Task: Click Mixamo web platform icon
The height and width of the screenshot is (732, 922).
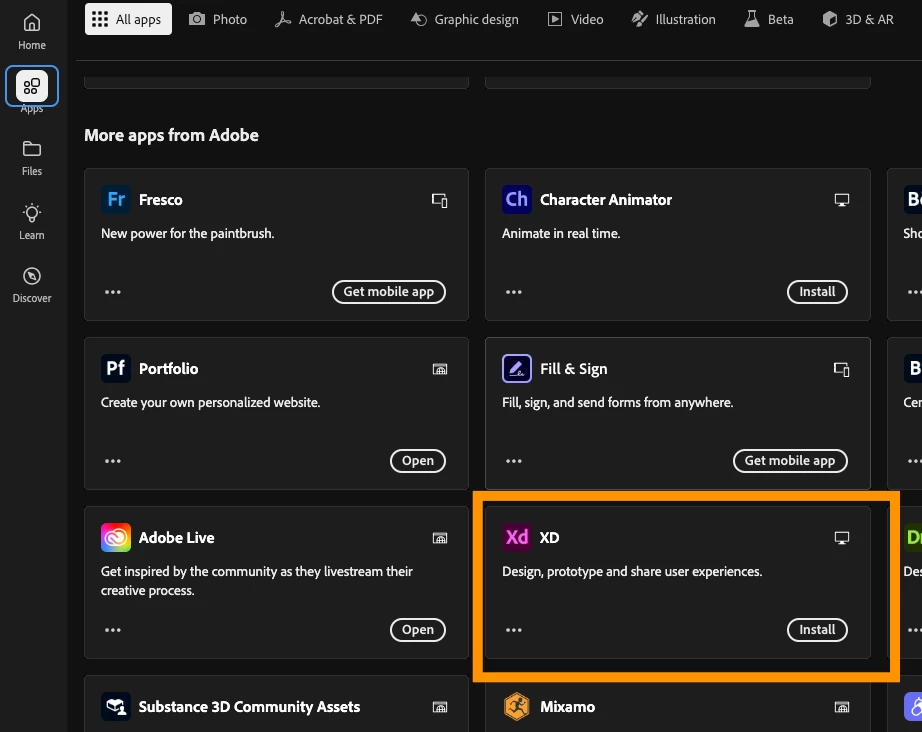Action: 841,707
